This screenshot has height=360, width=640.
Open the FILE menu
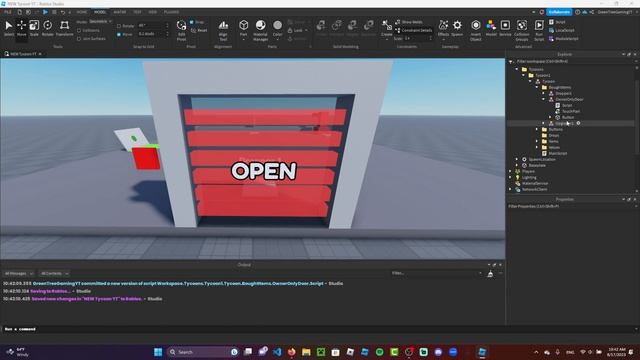(x=8, y=12)
